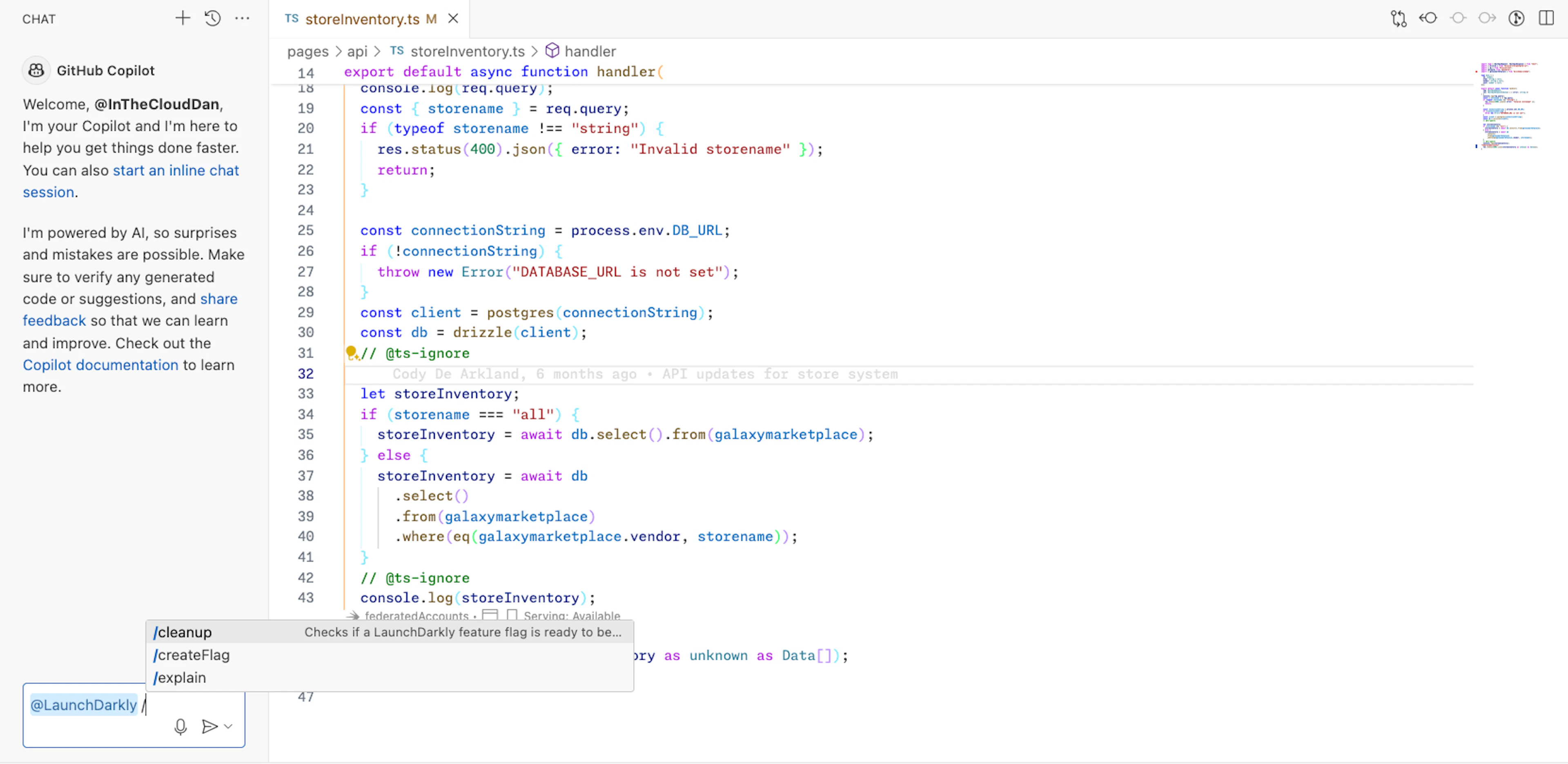Click the code lens window icon
Viewport: 1568px width, 764px height.
(x=490, y=615)
